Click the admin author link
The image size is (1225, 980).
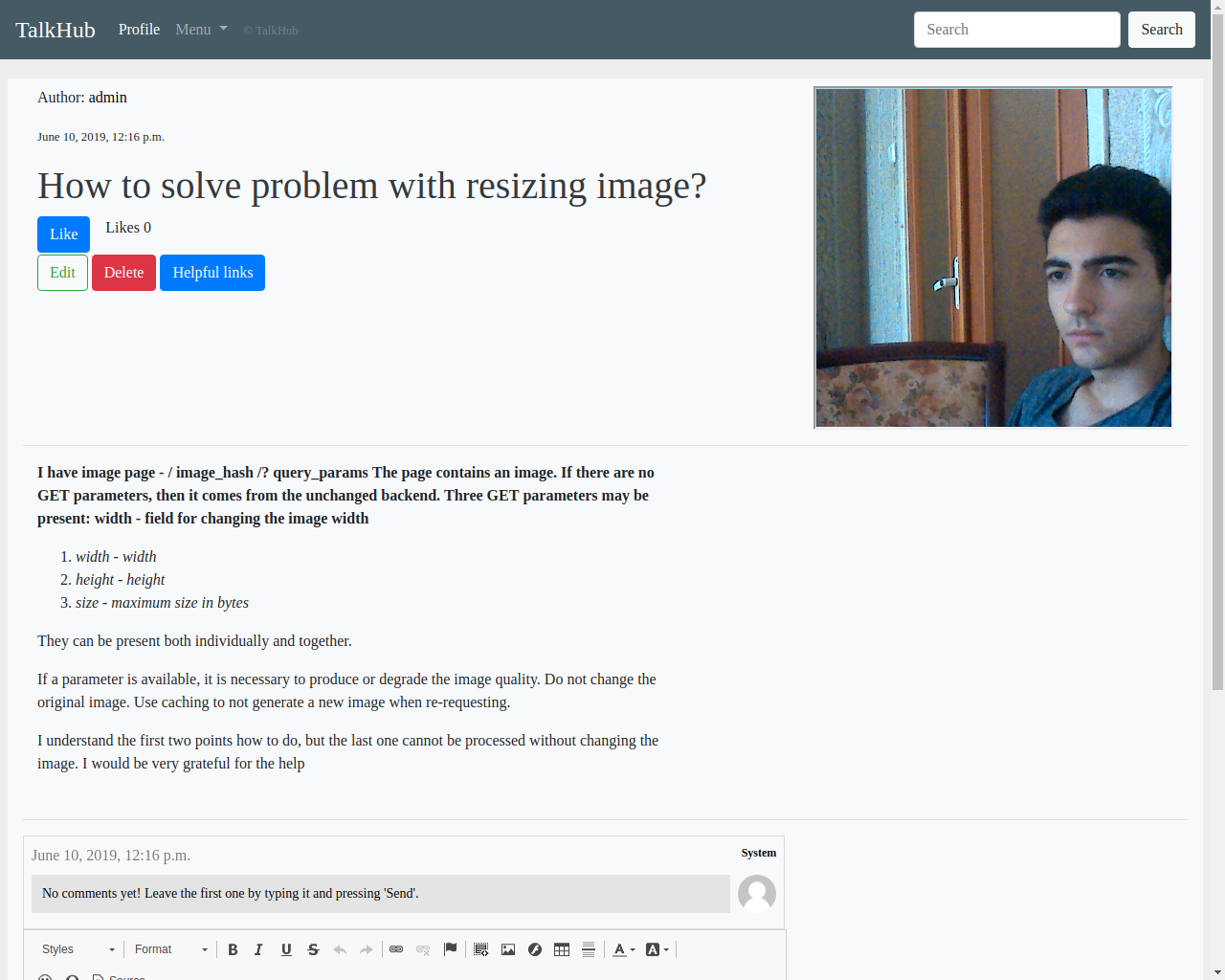108,98
